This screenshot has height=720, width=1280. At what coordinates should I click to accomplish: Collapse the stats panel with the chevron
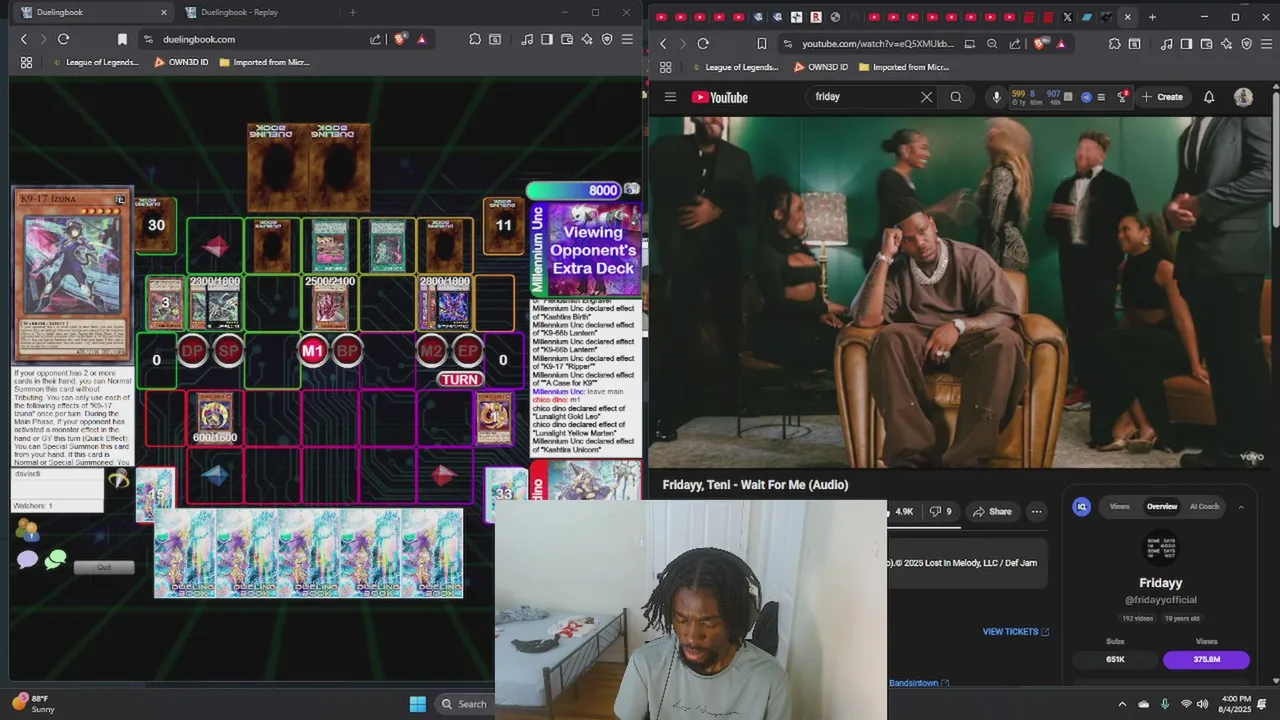pos(1241,507)
